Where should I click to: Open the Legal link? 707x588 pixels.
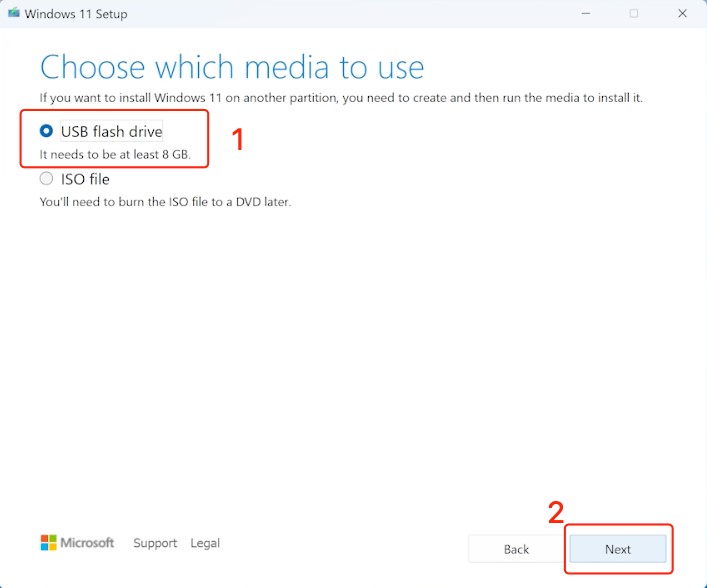click(x=205, y=543)
